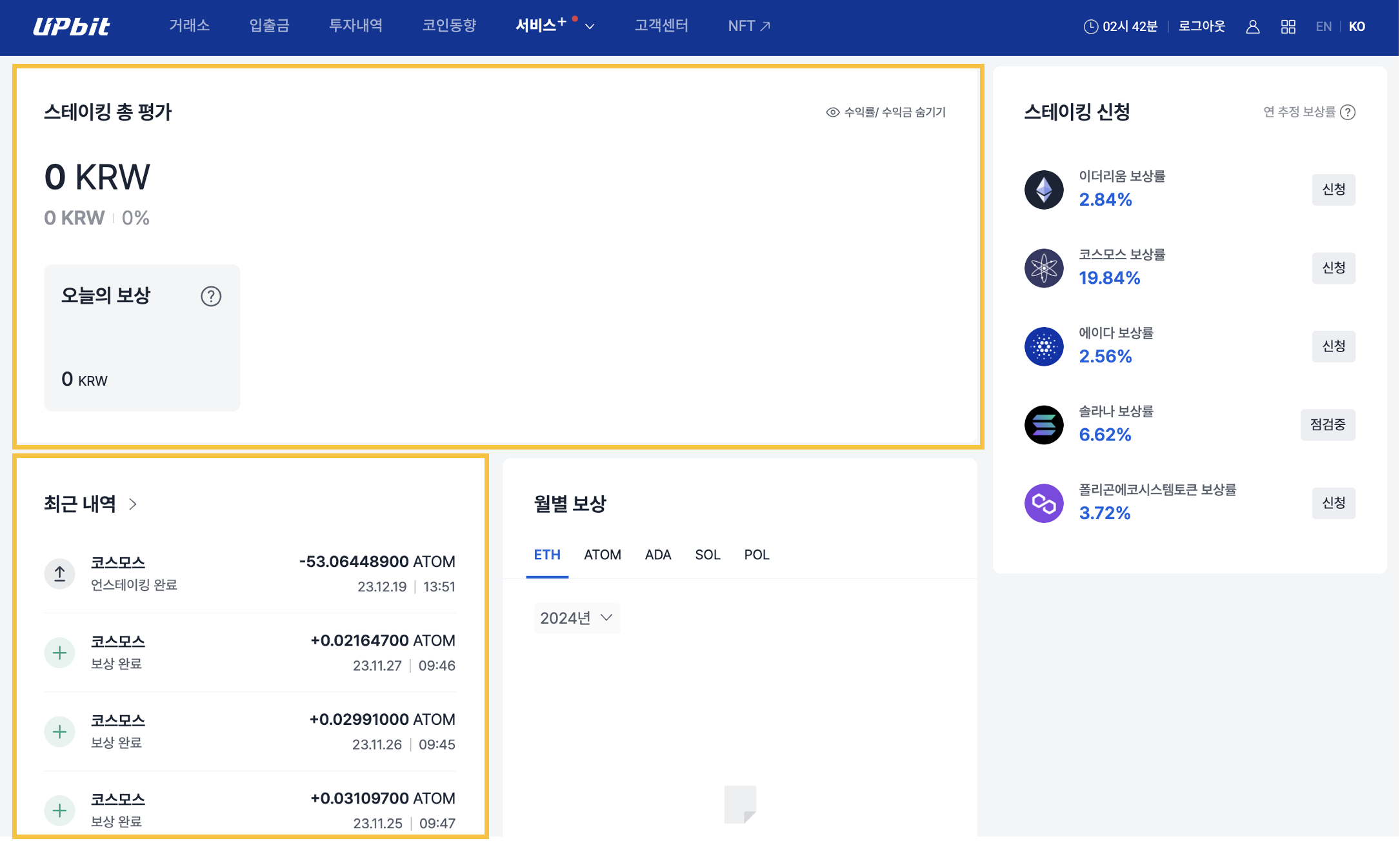Click 점검중 button for 솔라나
Screen dimensions: 1400x841
click(1328, 424)
